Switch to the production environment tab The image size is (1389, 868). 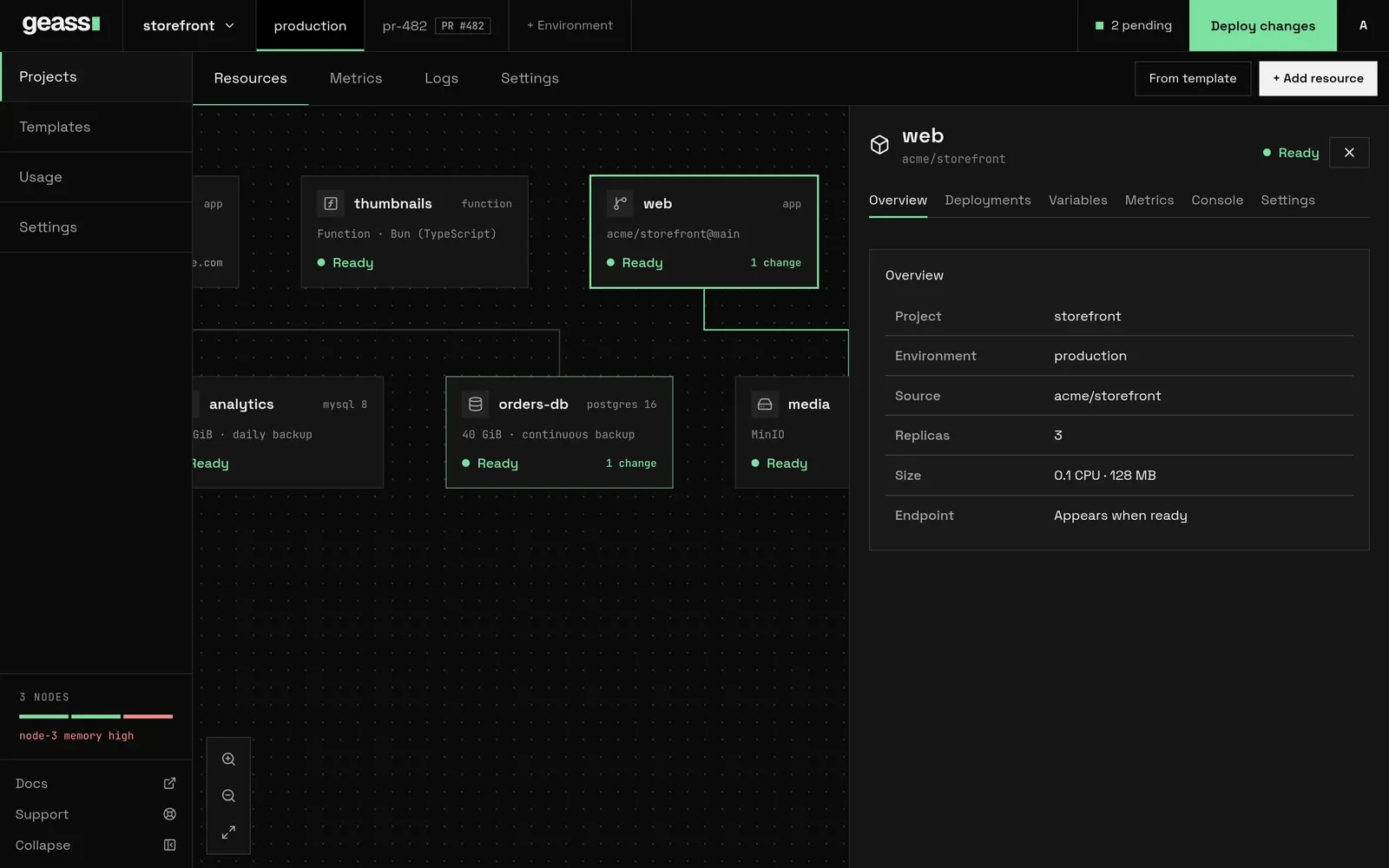(310, 25)
